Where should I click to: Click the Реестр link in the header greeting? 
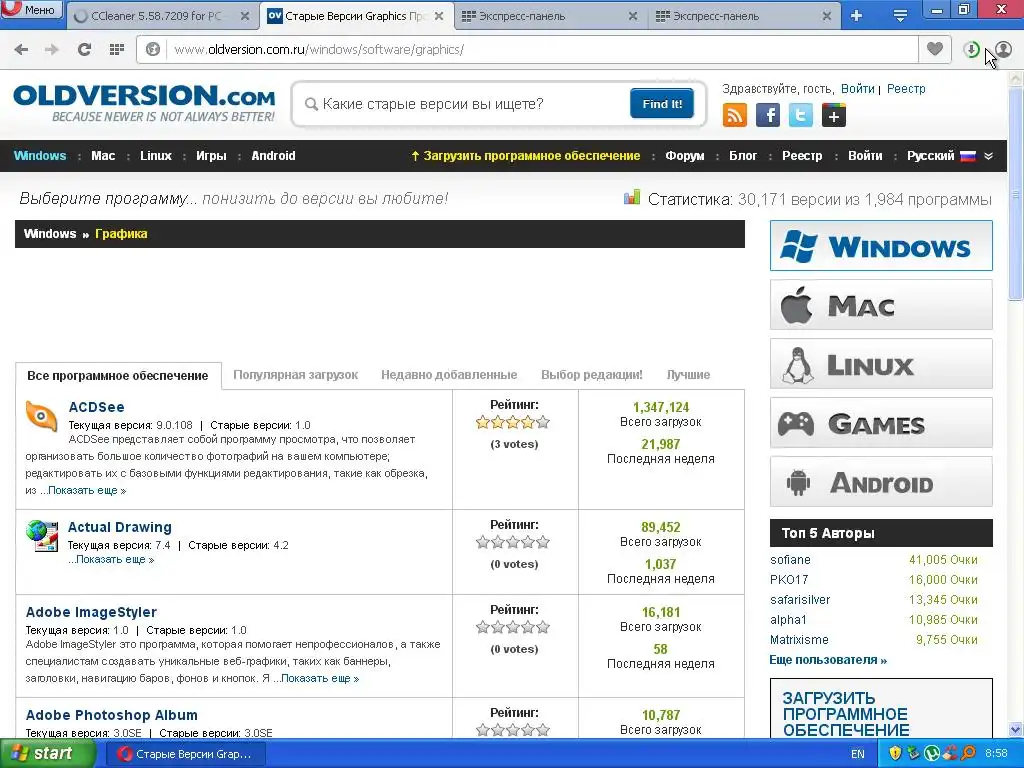point(906,89)
